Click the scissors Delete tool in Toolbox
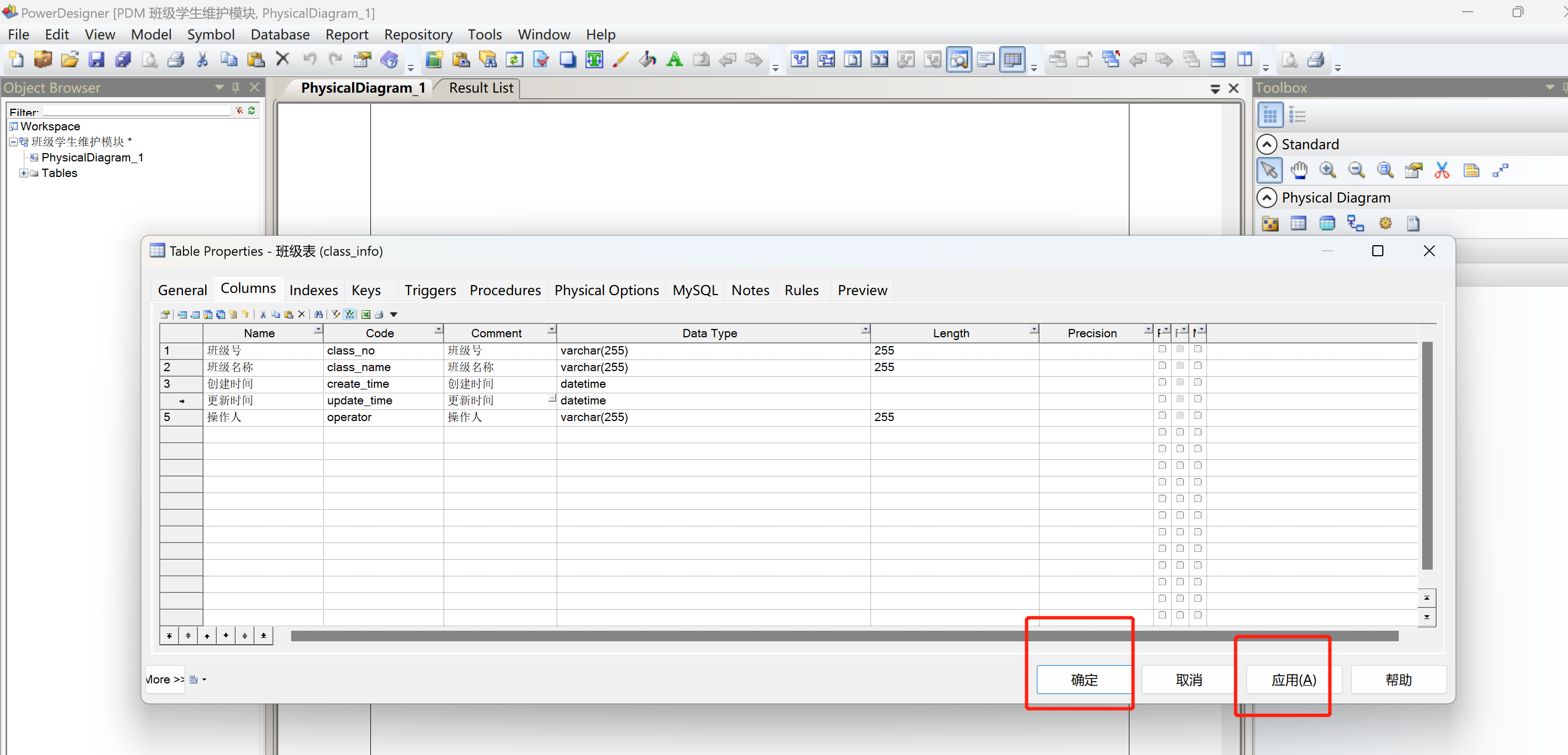 pos(1442,170)
